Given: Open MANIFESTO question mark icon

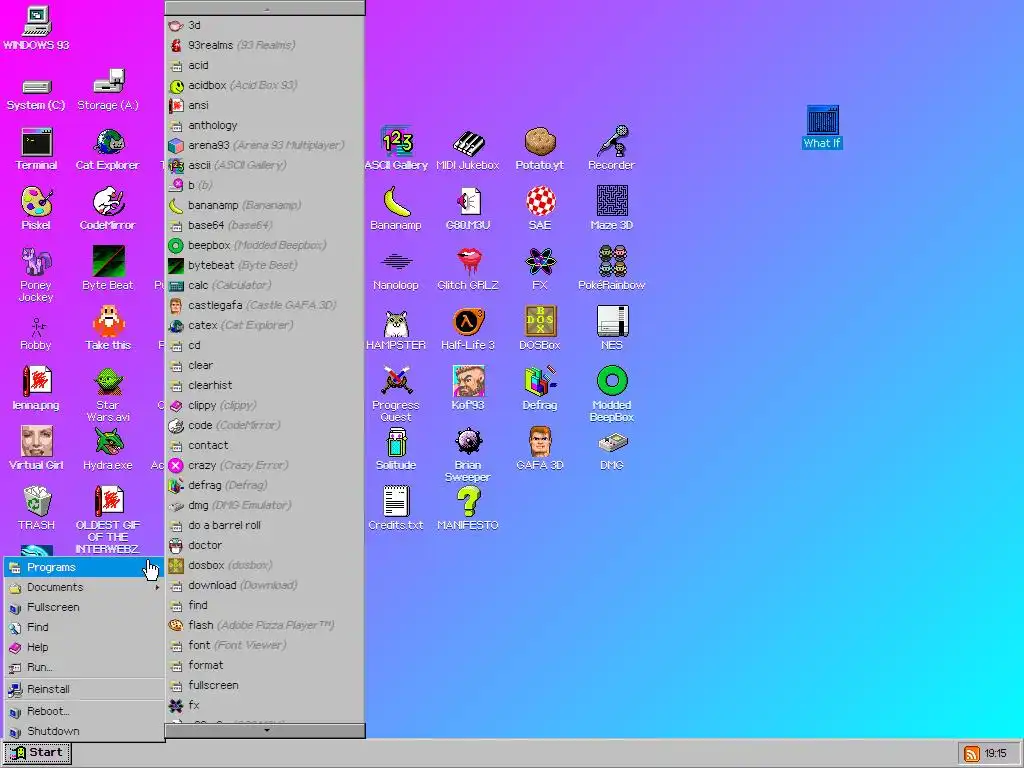Looking at the screenshot, I should [x=468, y=509].
